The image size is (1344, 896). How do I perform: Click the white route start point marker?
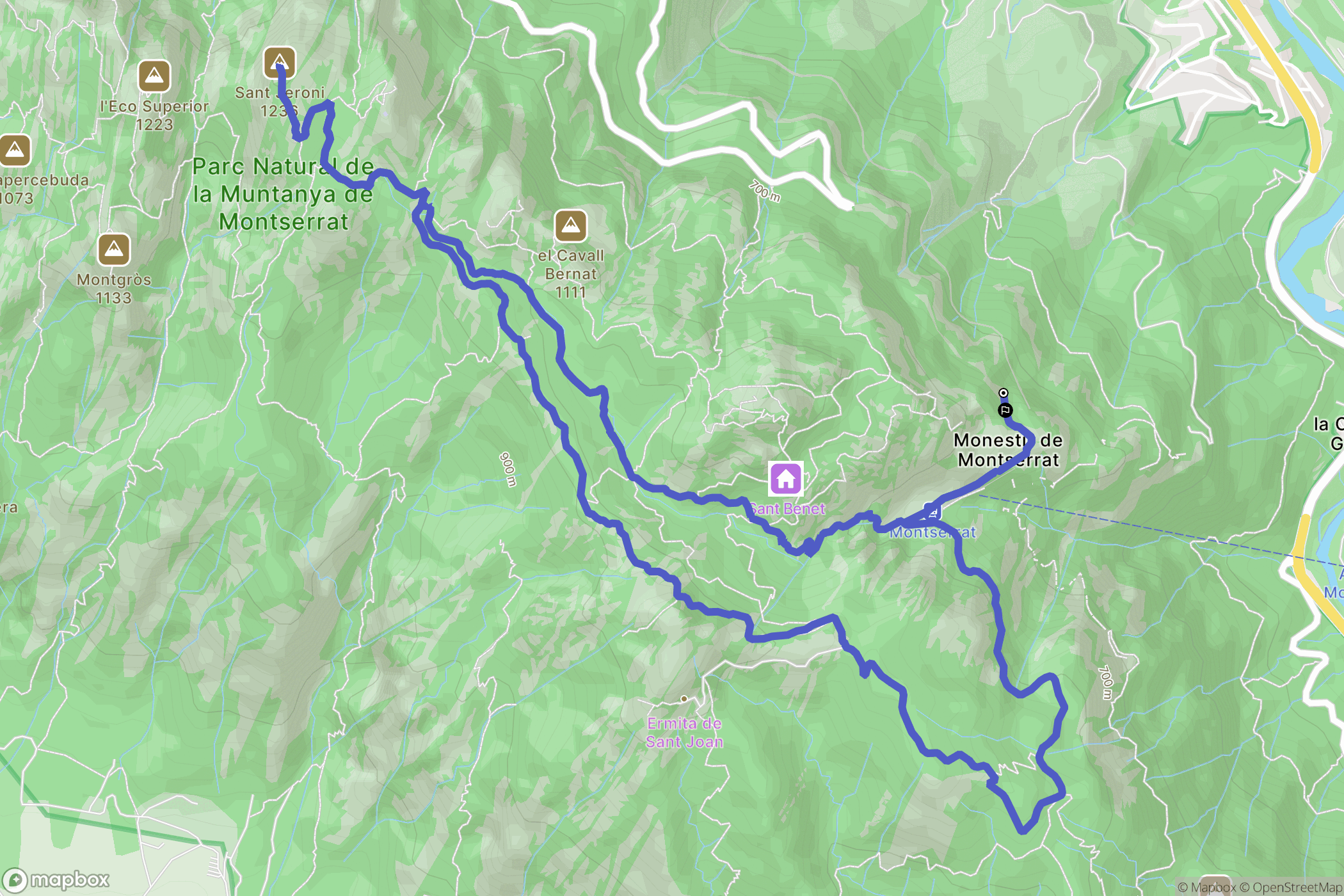pyautogui.click(x=1004, y=393)
